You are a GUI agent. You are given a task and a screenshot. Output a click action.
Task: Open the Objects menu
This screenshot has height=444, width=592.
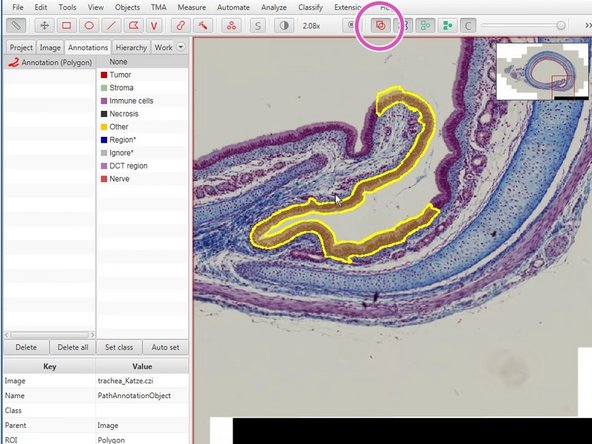(127, 7)
